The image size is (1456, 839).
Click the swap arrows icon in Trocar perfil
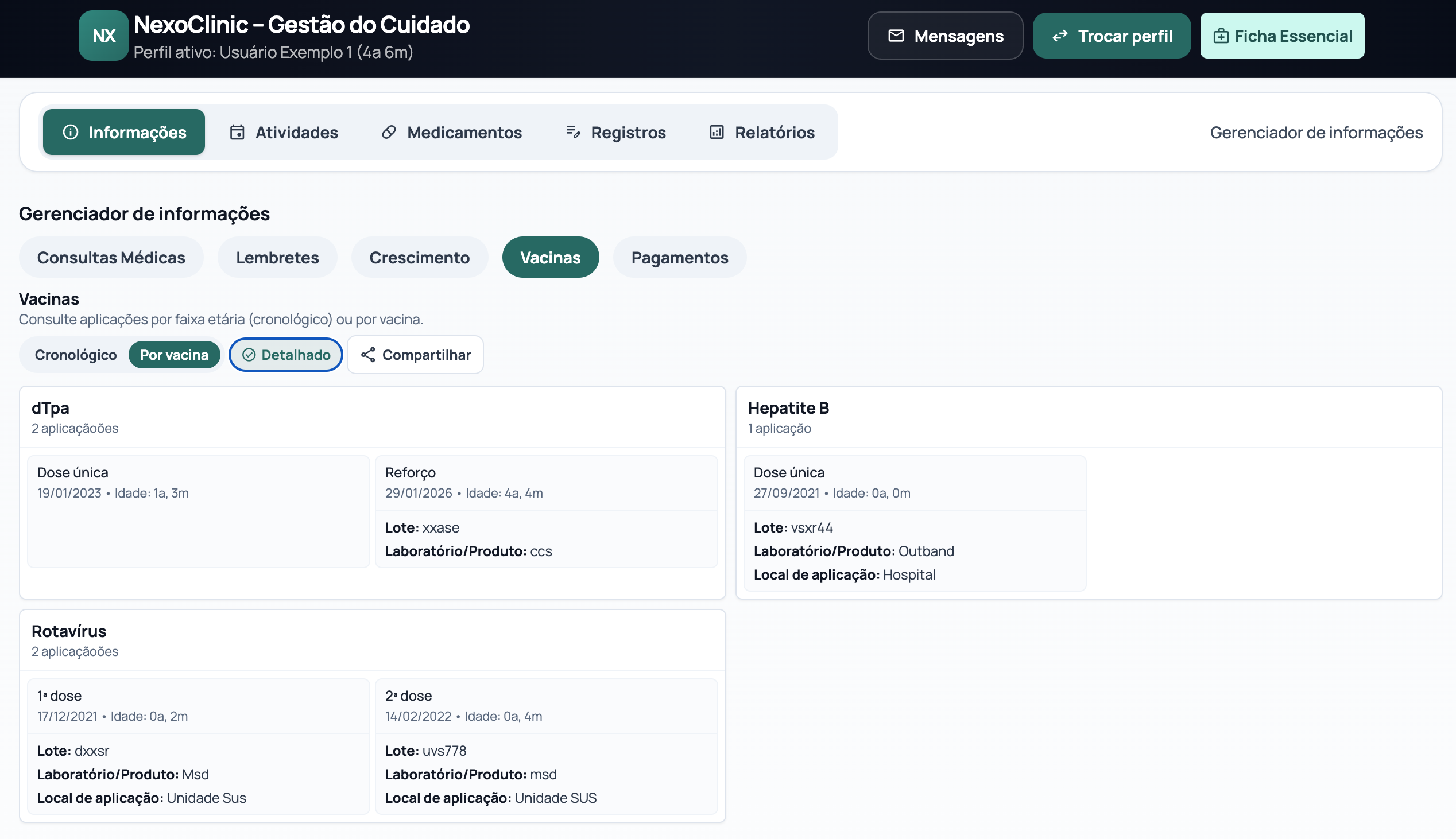(1059, 36)
